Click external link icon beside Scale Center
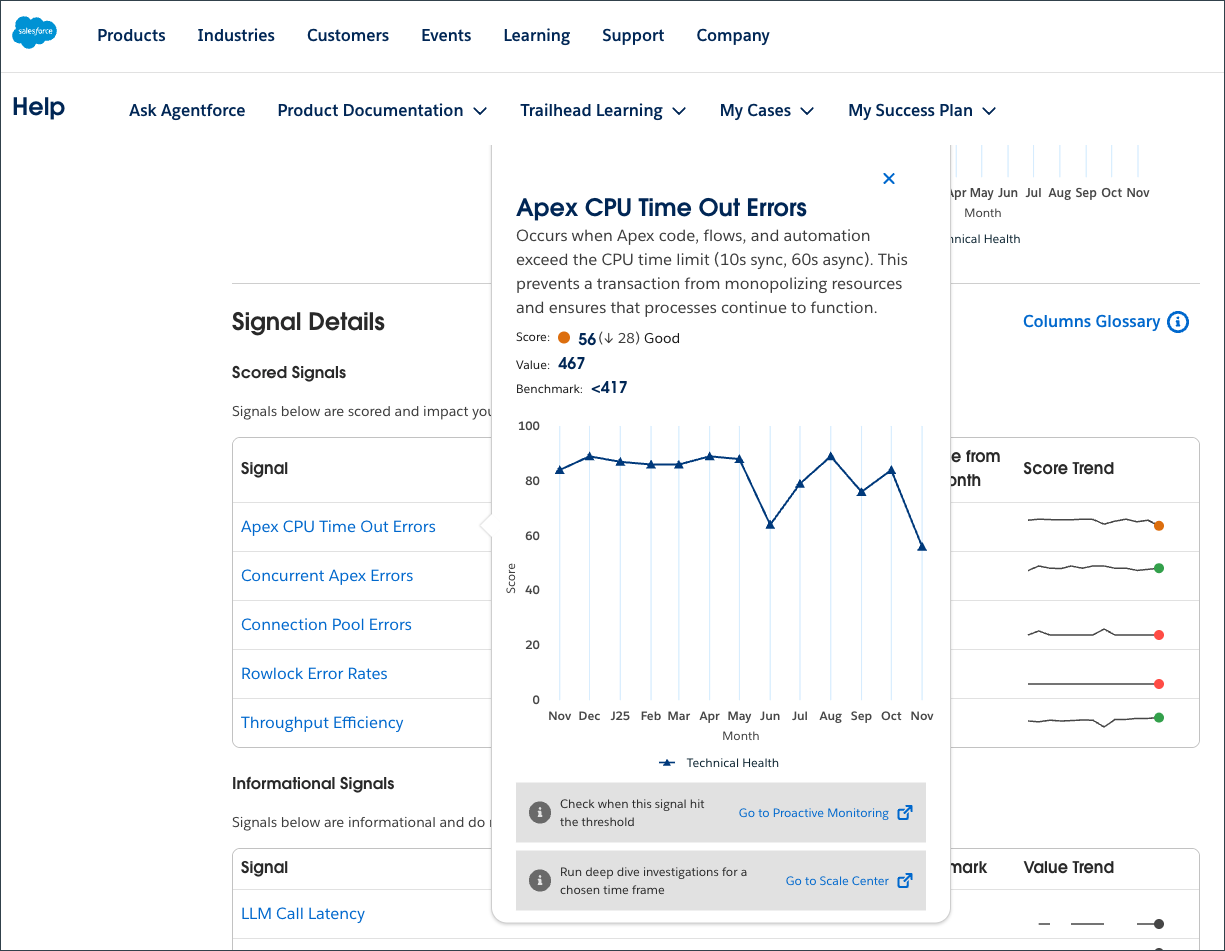Image resolution: width=1225 pixels, height=951 pixels. click(x=904, y=881)
